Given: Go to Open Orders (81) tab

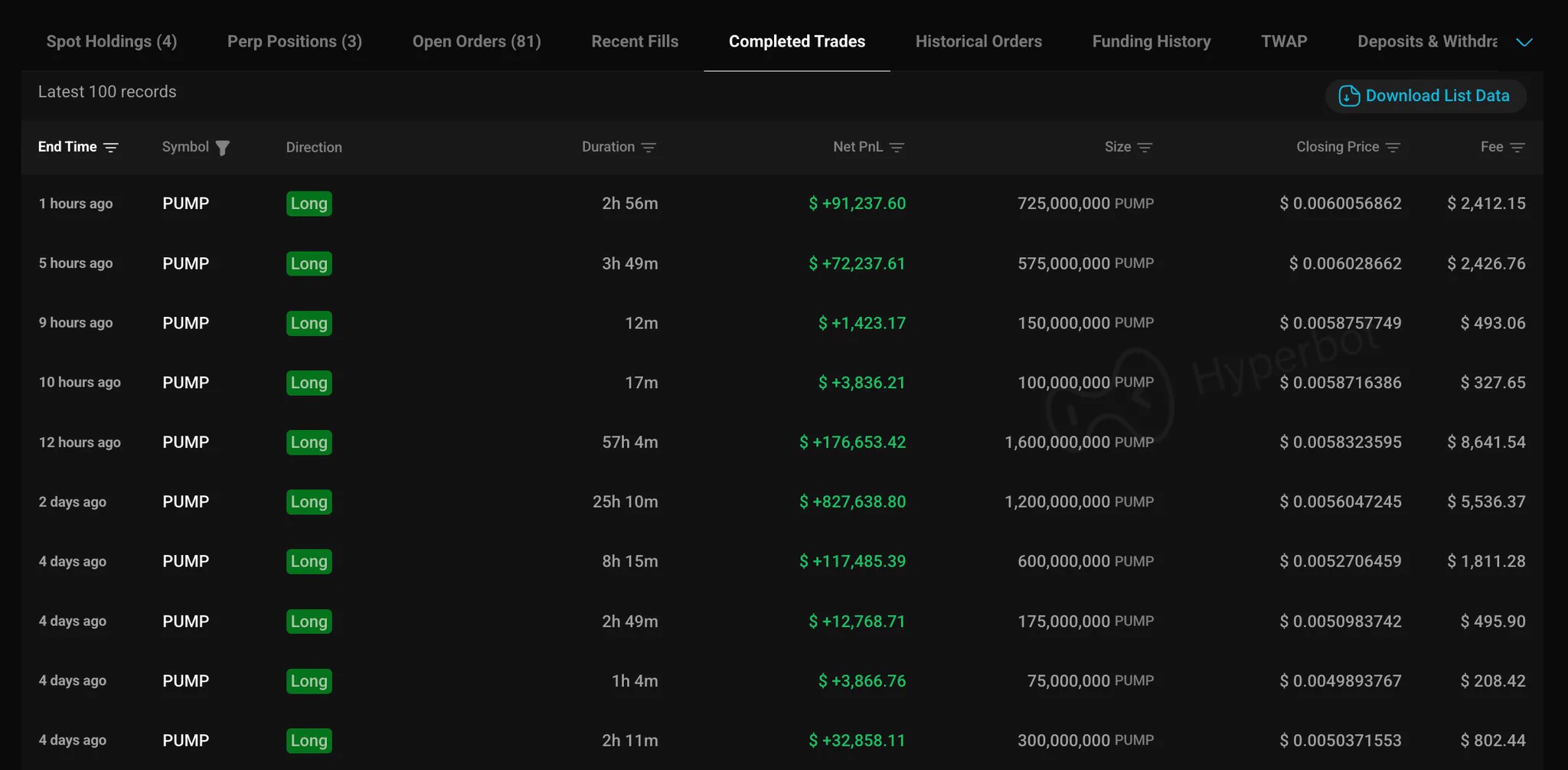Looking at the screenshot, I should tap(477, 41).
